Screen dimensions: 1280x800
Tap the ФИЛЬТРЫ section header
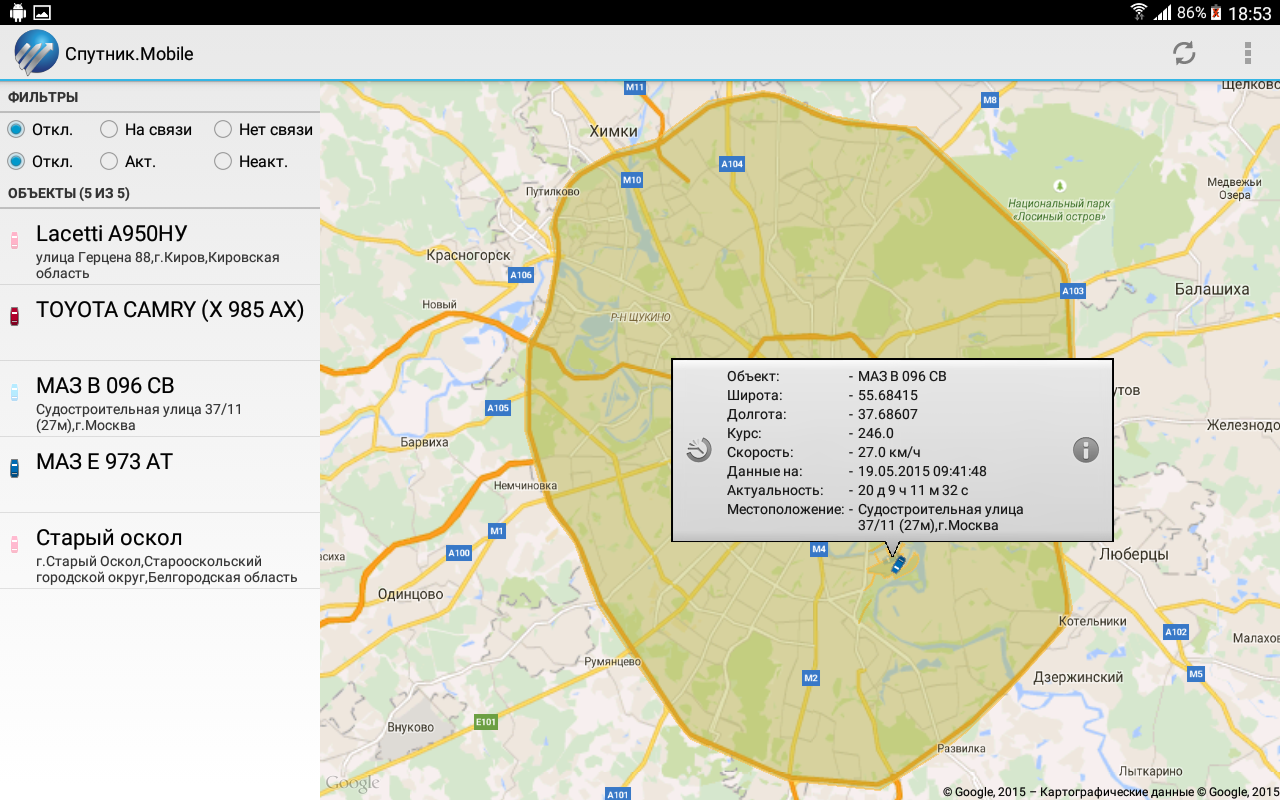tap(43, 97)
